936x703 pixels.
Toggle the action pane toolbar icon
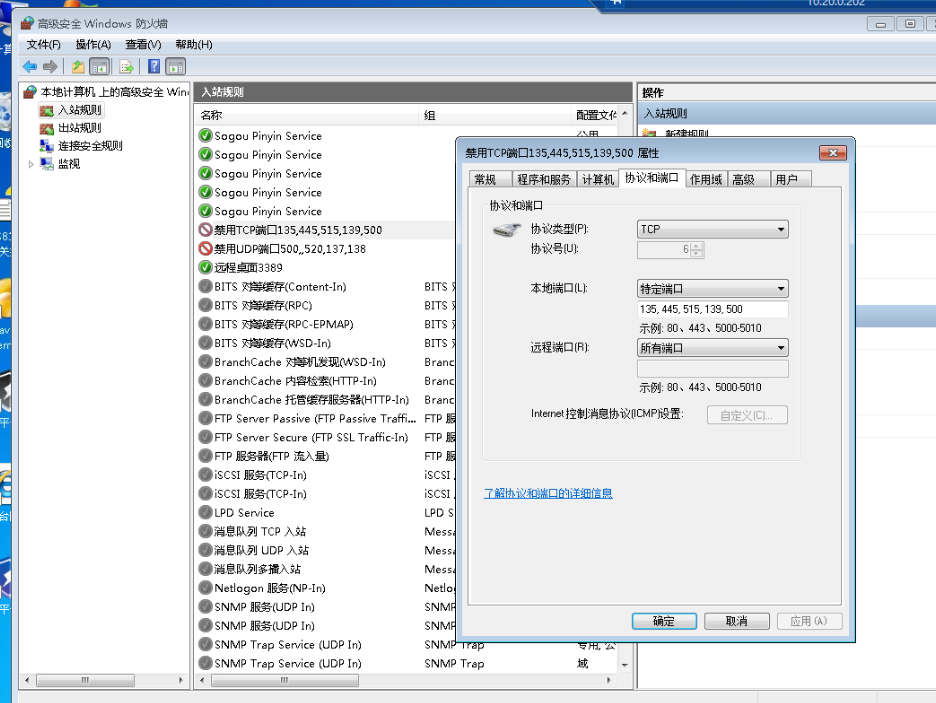pyautogui.click(x=176, y=67)
